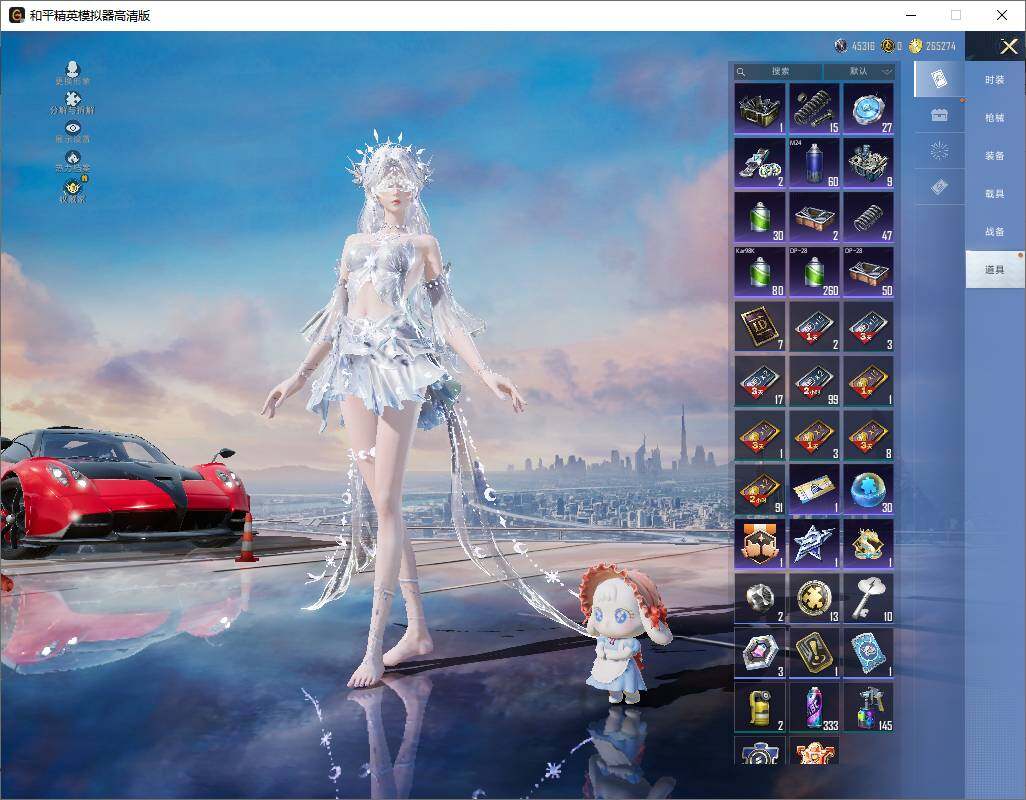Click the gold coin balance 265274
Image resolution: width=1026 pixels, height=800 pixels.
point(932,46)
